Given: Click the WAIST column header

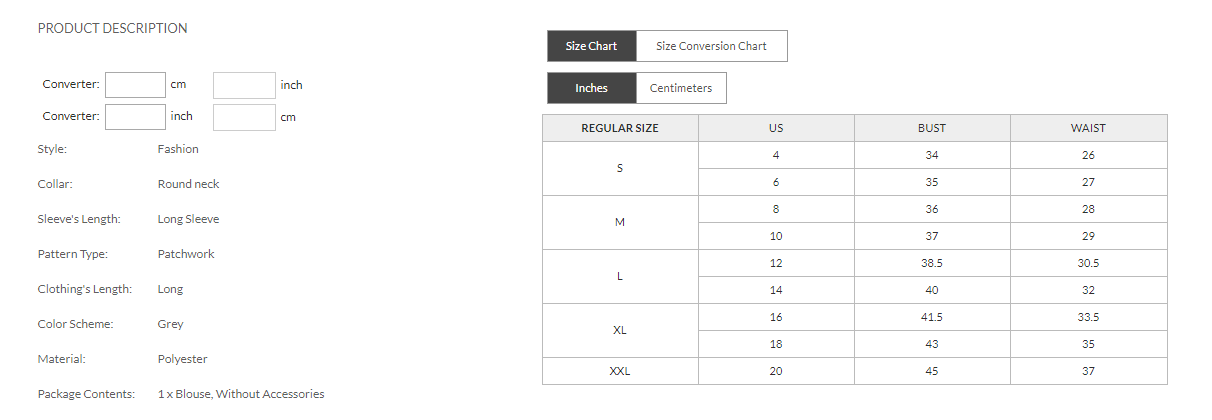Looking at the screenshot, I should [x=1088, y=128].
